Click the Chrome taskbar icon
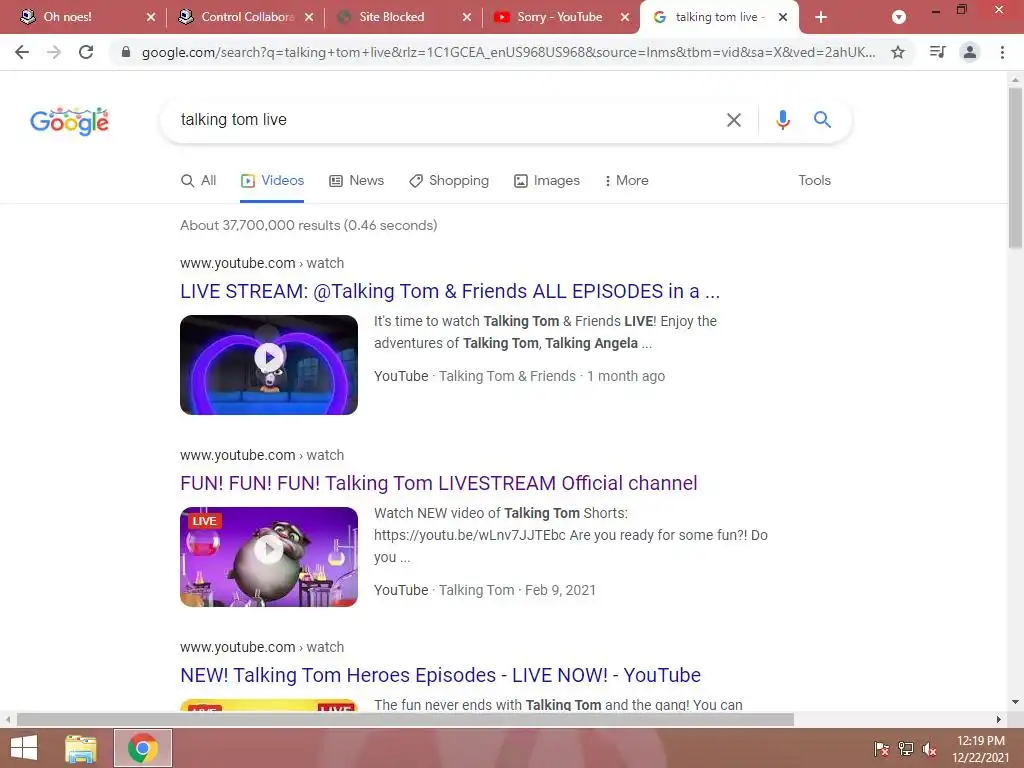 [143, 748]
